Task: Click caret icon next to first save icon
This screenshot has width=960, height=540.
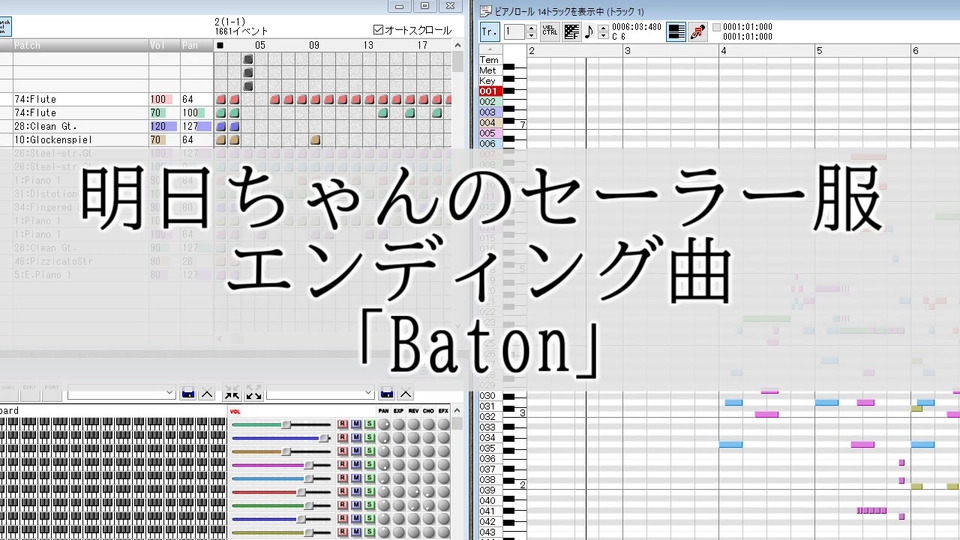Action: tap(207, 393)
